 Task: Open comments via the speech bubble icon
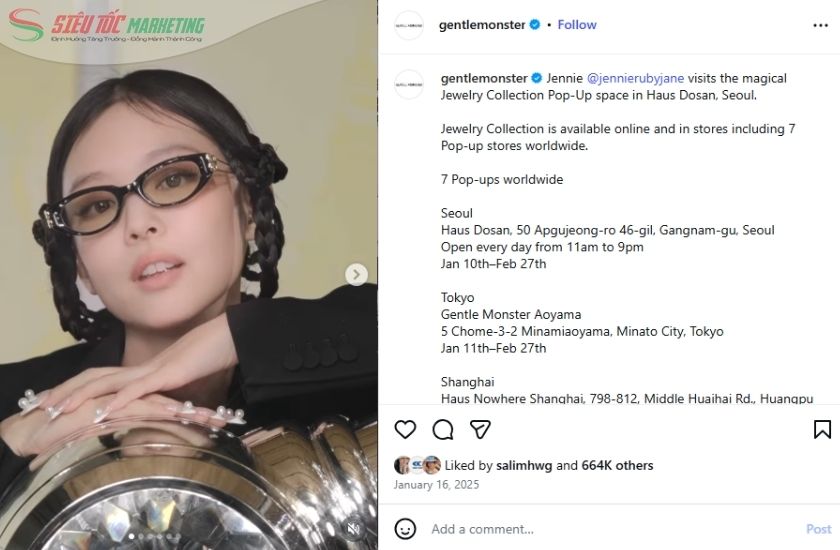coord(443,429)
